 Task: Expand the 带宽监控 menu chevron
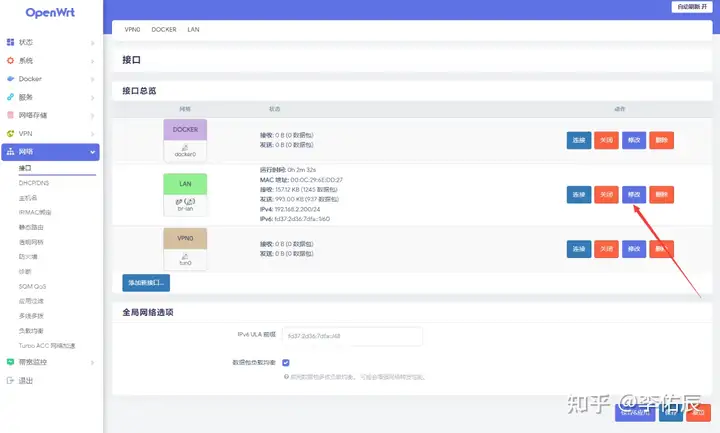pyautogui.click(x=92, y=362)
